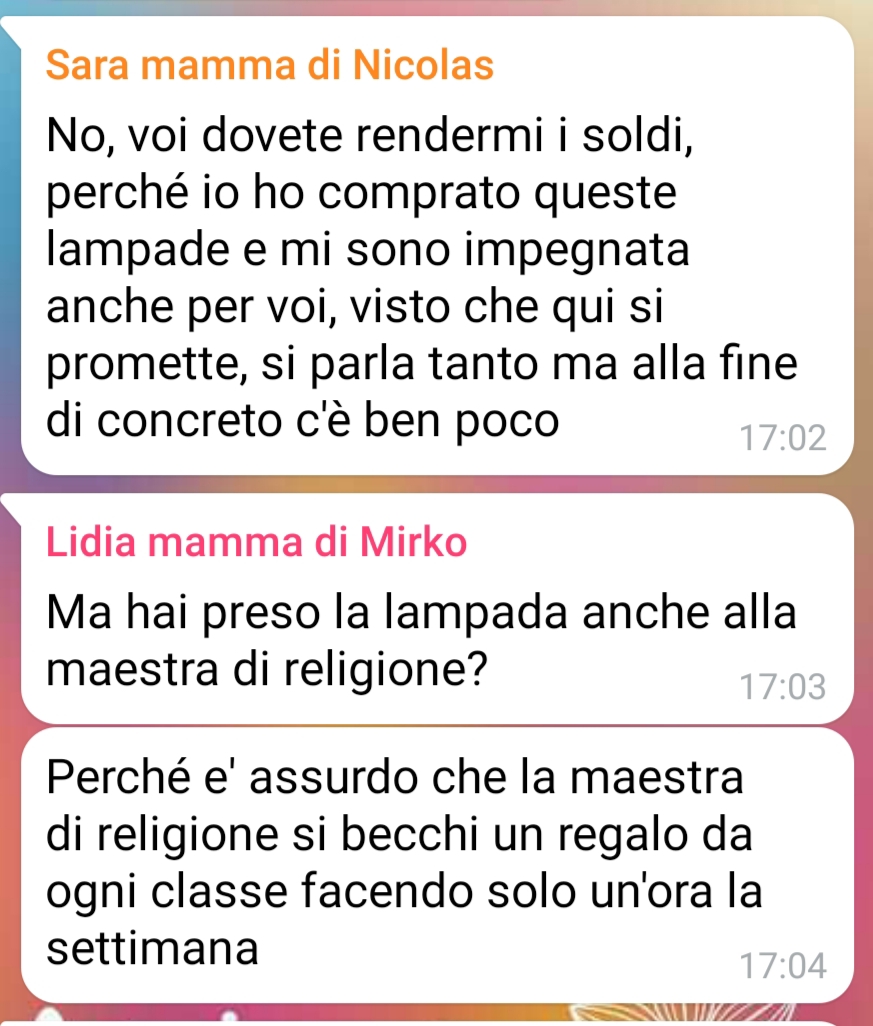The image size is (873, 1026).
Task: Tap the line 'di concreto c'è ben poco'
Action: pyautogui.click(x=302, y=419)
